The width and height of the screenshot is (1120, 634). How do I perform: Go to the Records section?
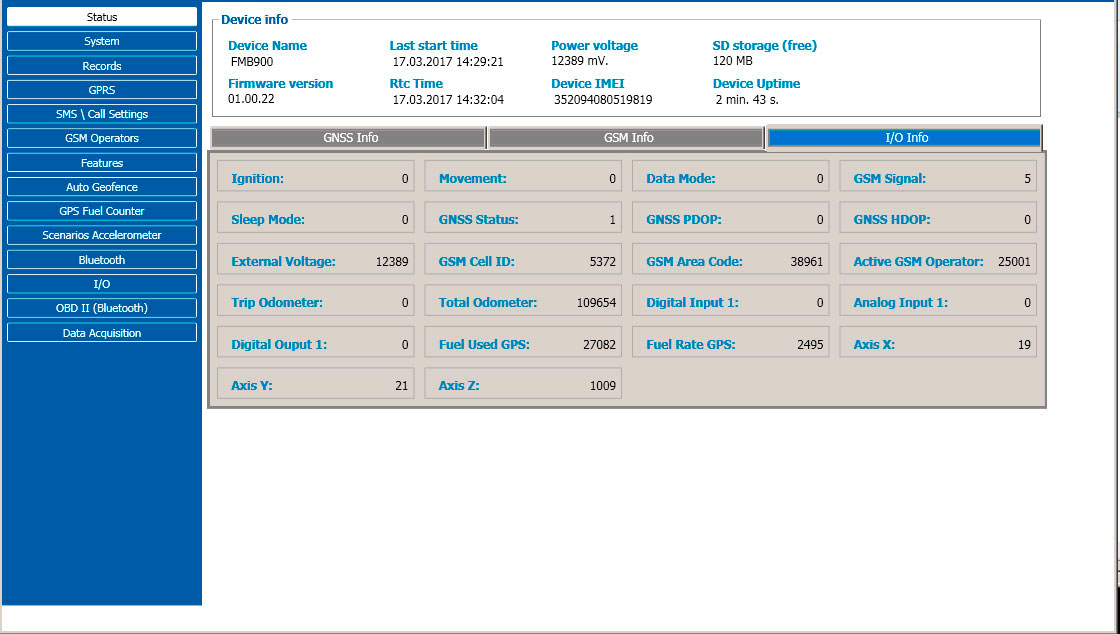pyautogui.click(x=101, y=66)
